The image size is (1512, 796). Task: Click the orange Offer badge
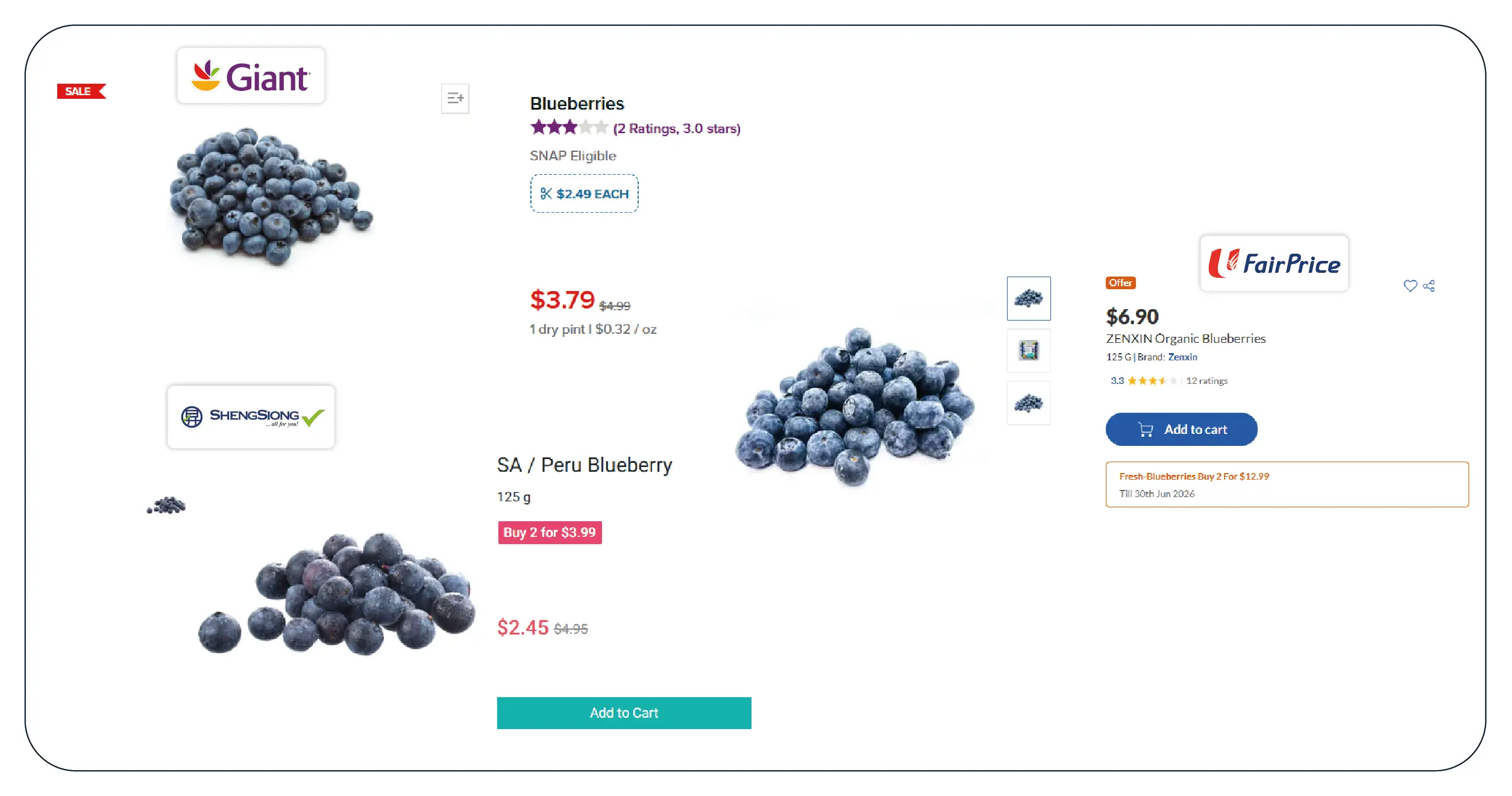1120,283
